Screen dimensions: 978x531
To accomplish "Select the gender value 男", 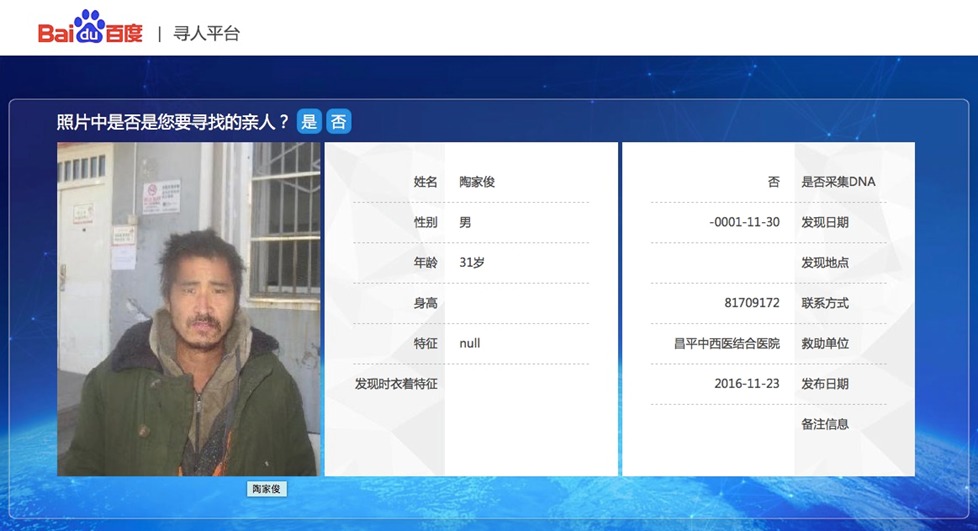I will (465, 222).
